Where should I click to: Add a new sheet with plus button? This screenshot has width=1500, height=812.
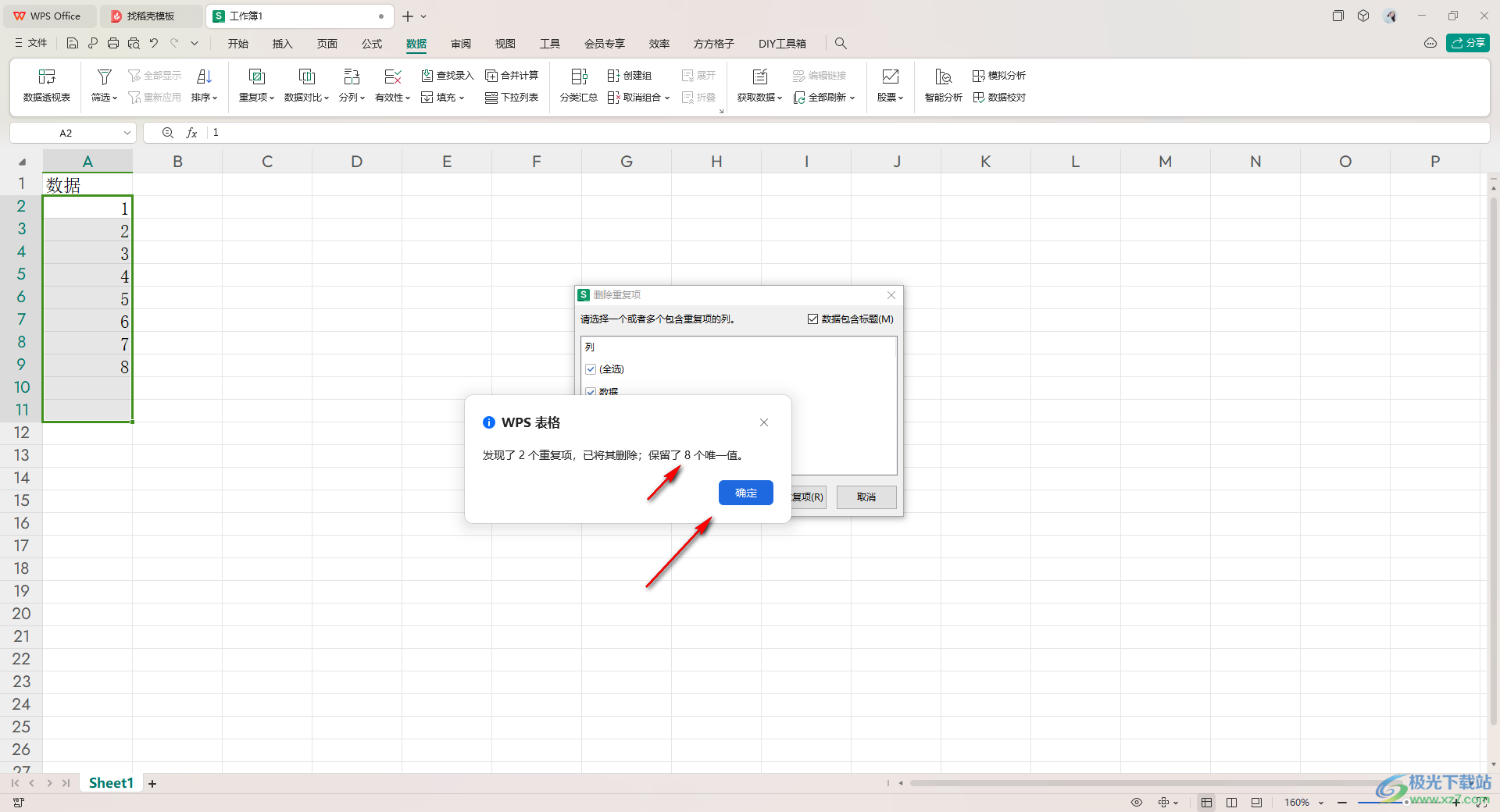(152, 783)
